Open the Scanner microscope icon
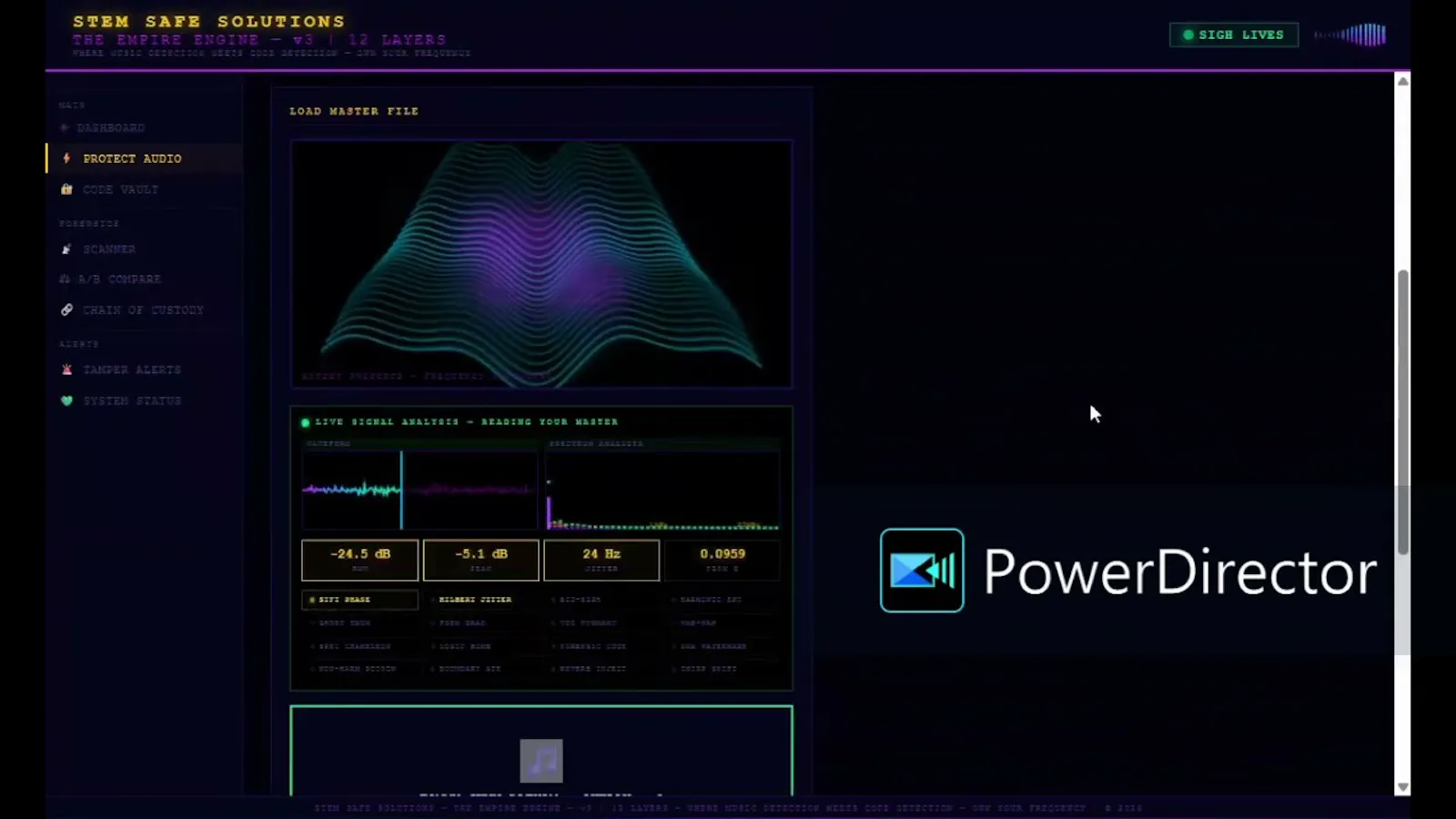 [x=66, y=249]
